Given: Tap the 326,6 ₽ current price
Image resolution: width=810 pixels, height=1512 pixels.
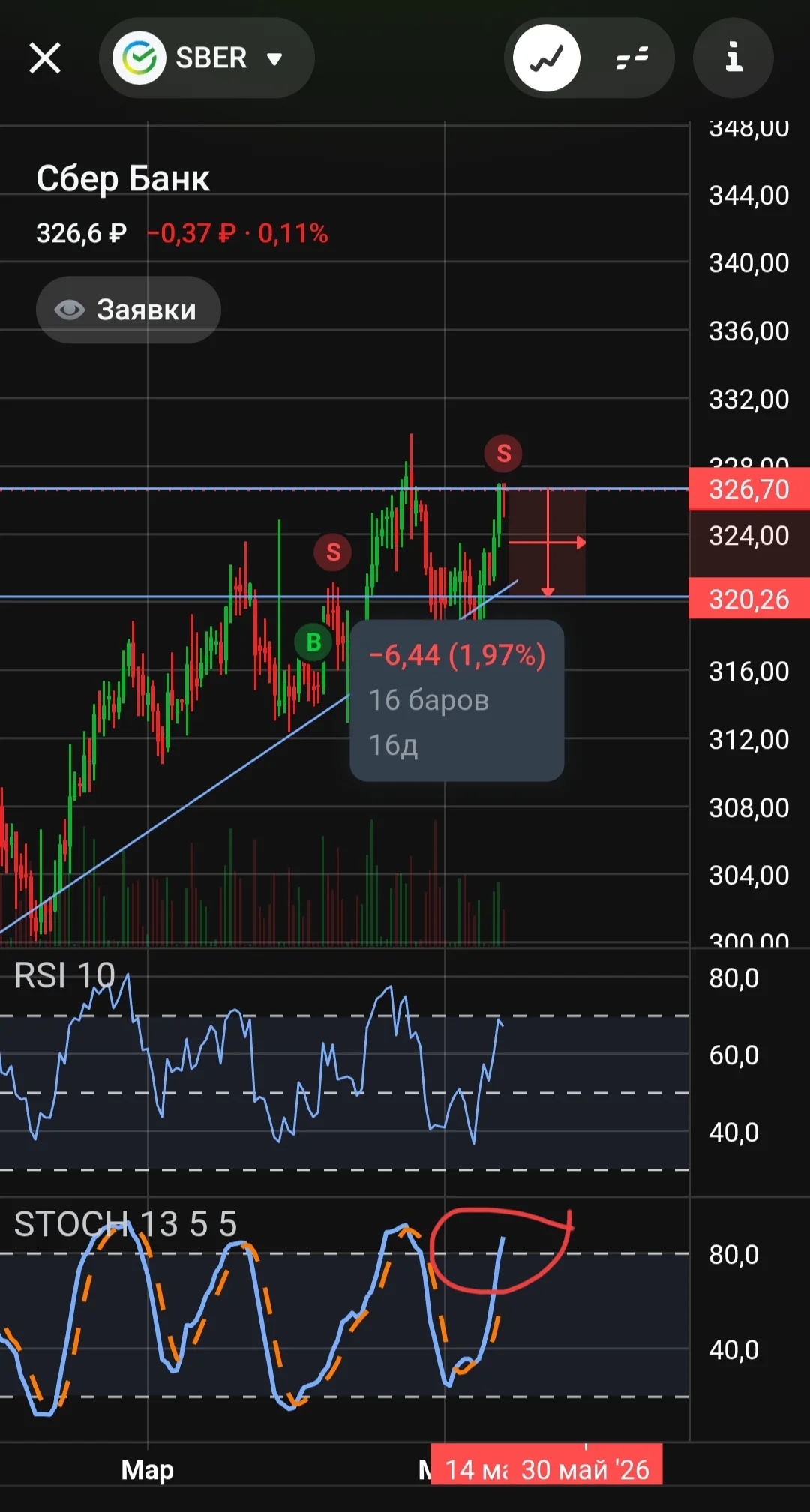Looking at the screenshot, I should [x=81, y=233].
